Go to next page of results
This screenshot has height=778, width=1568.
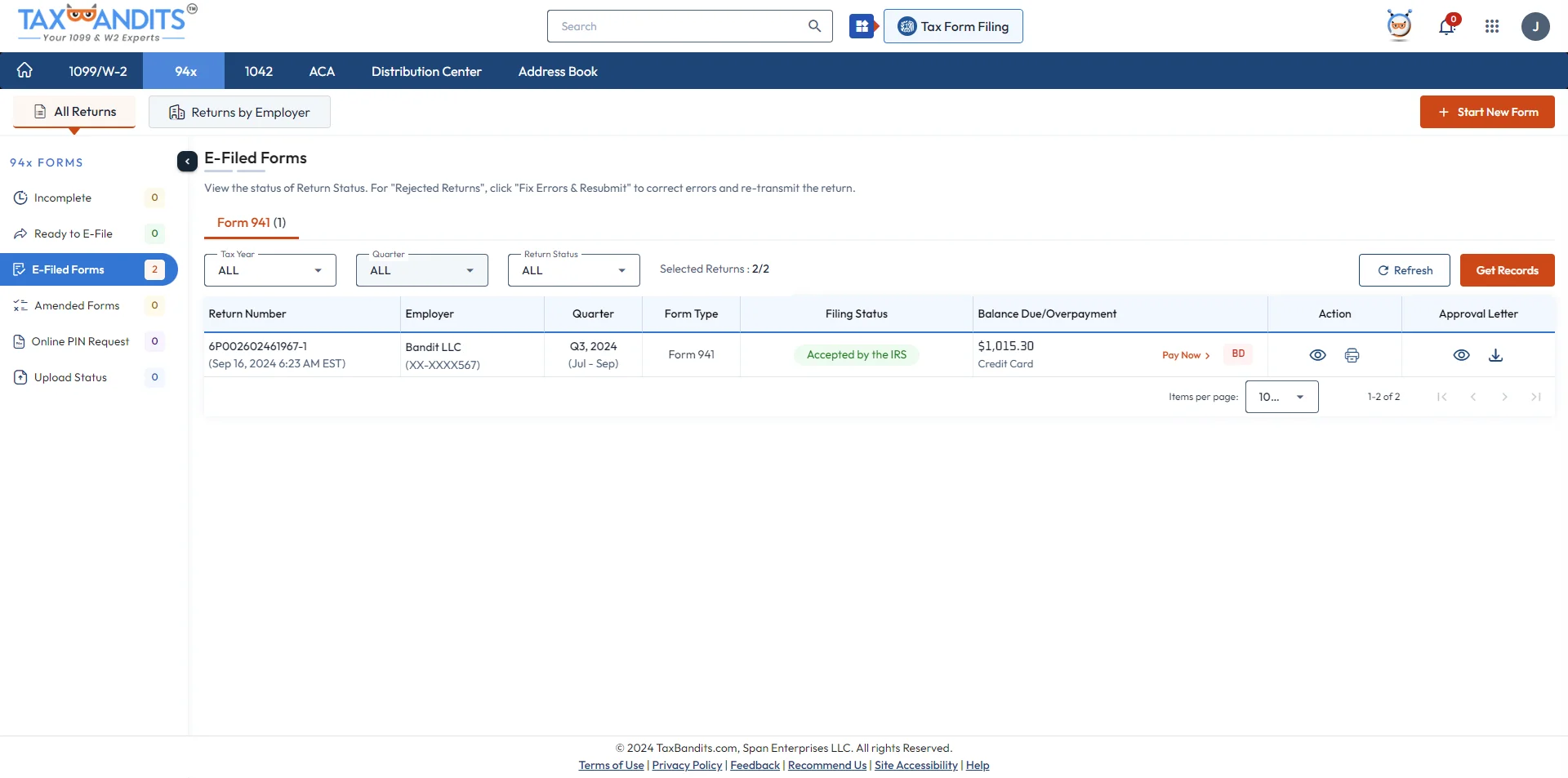pyautogui.click(x=1504, y=397)
